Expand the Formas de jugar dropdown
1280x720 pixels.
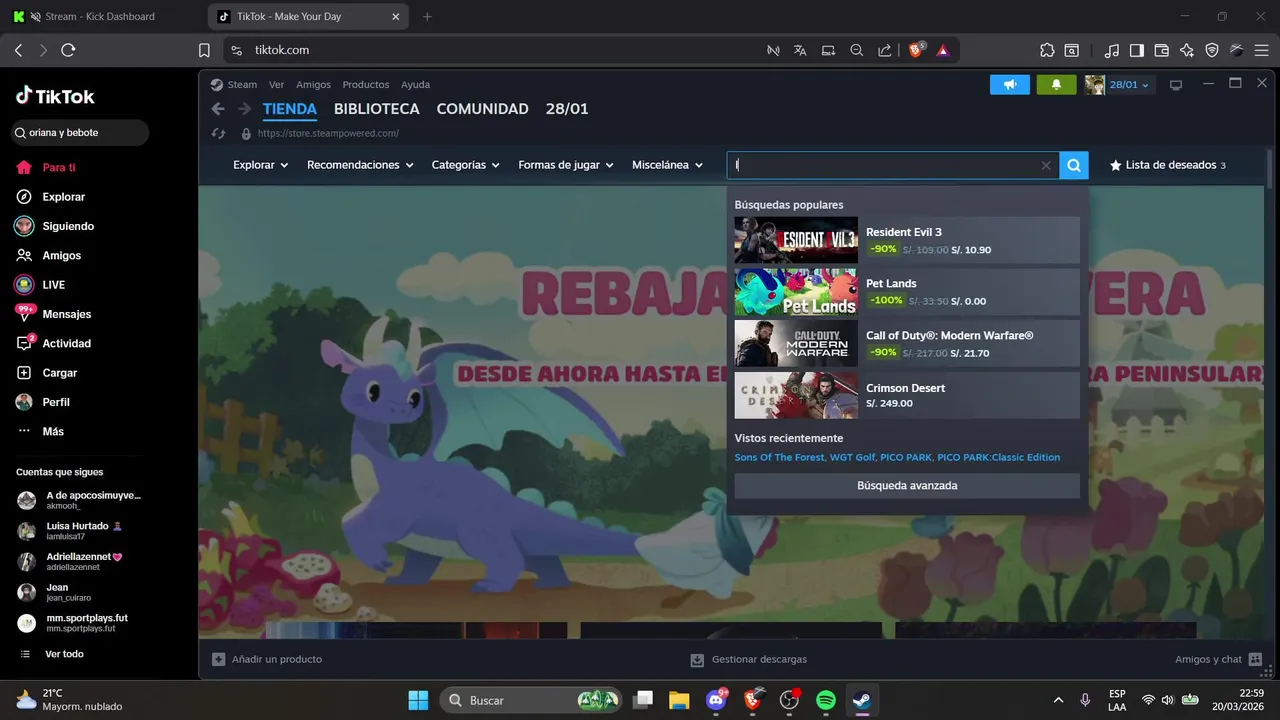coord(566,165)
